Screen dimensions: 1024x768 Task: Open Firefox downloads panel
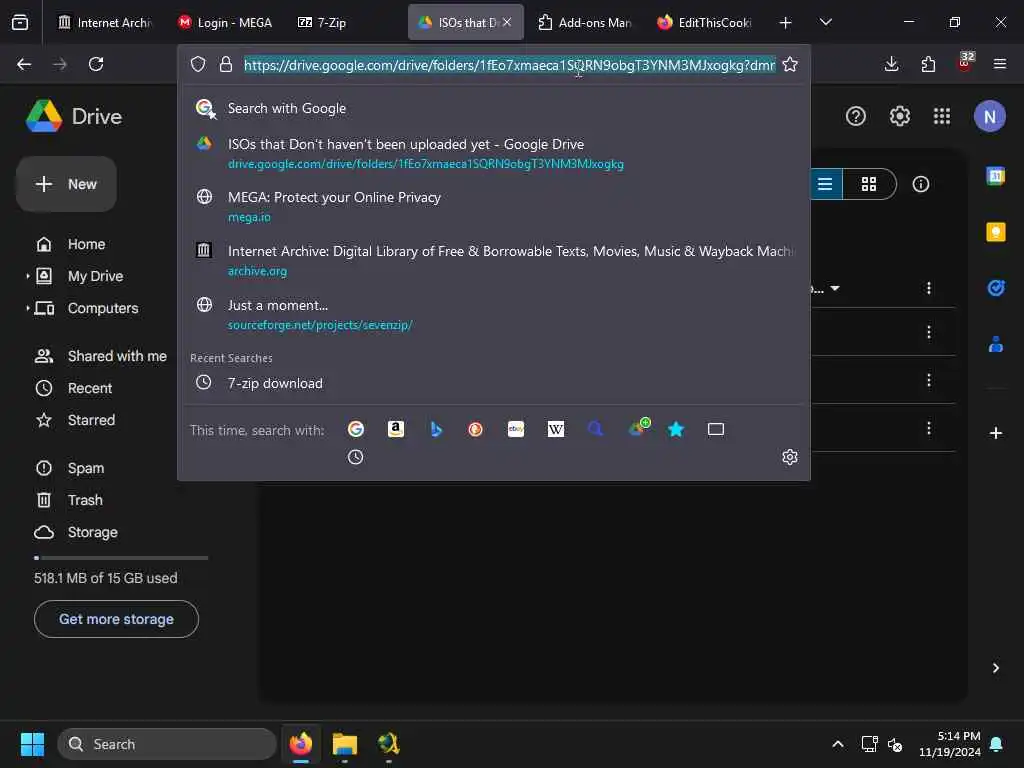tap(891, 64)
